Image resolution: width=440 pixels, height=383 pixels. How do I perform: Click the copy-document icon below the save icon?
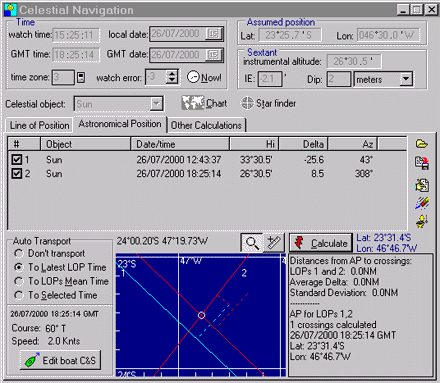tap(422, 185)
